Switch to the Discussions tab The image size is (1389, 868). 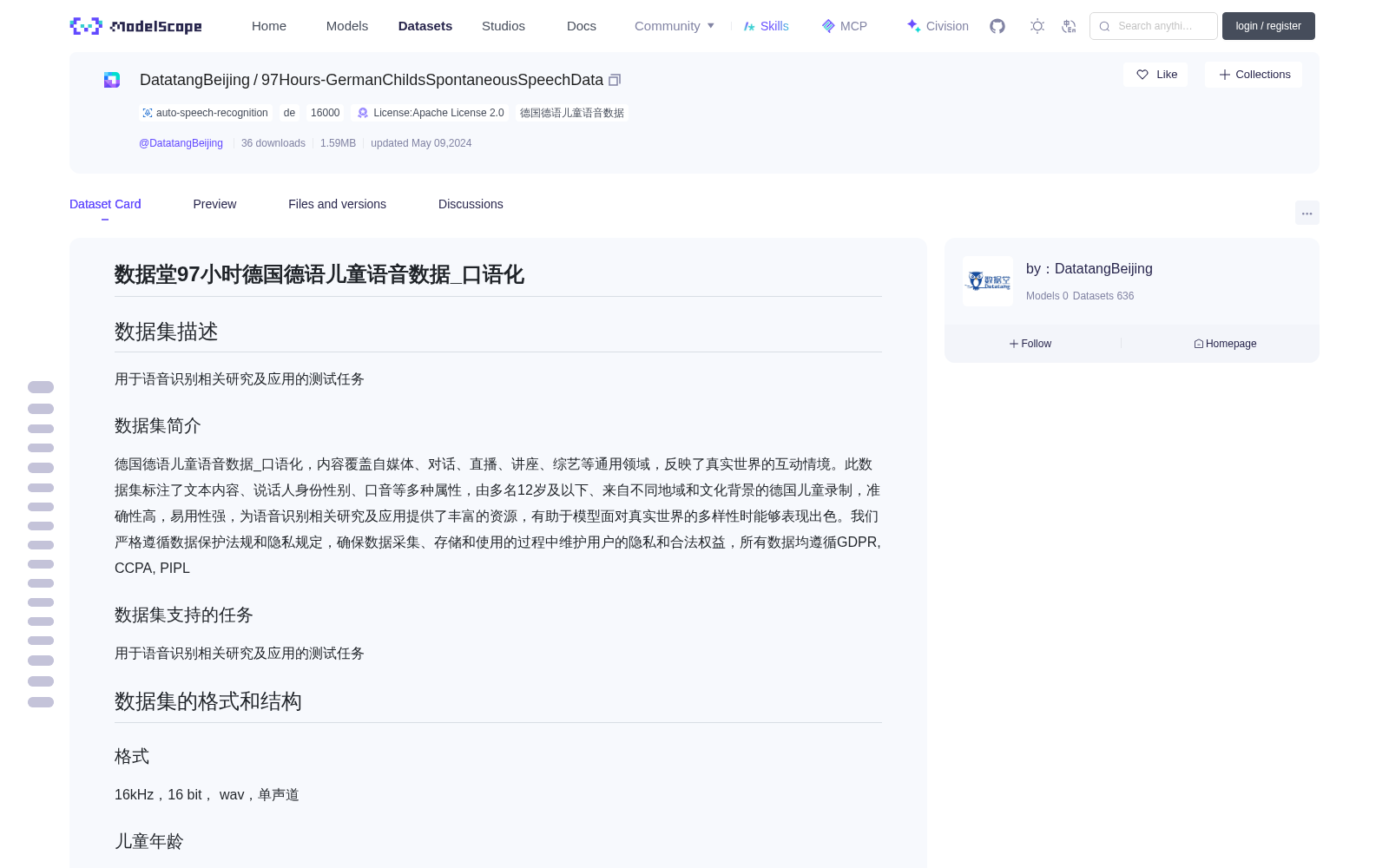pos(471,204)
